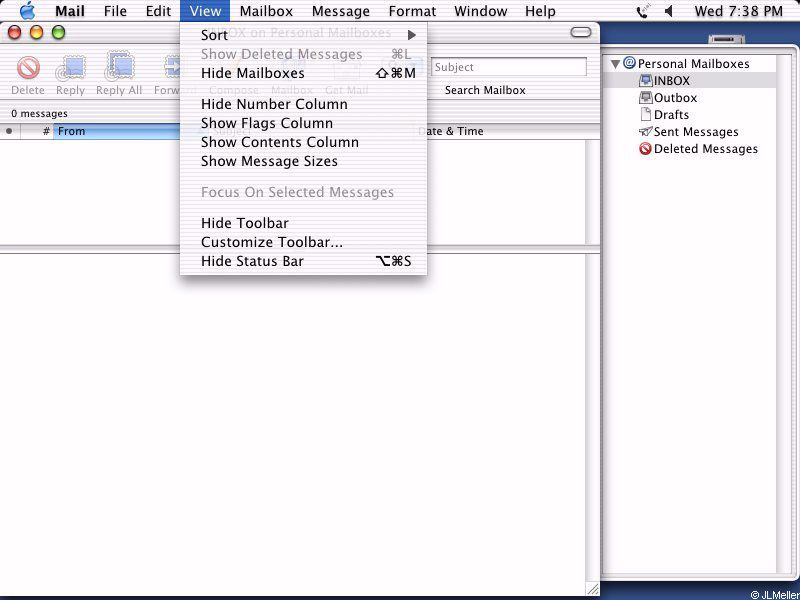Open the Mail application menu
The image size is (800, 600).
70,11
